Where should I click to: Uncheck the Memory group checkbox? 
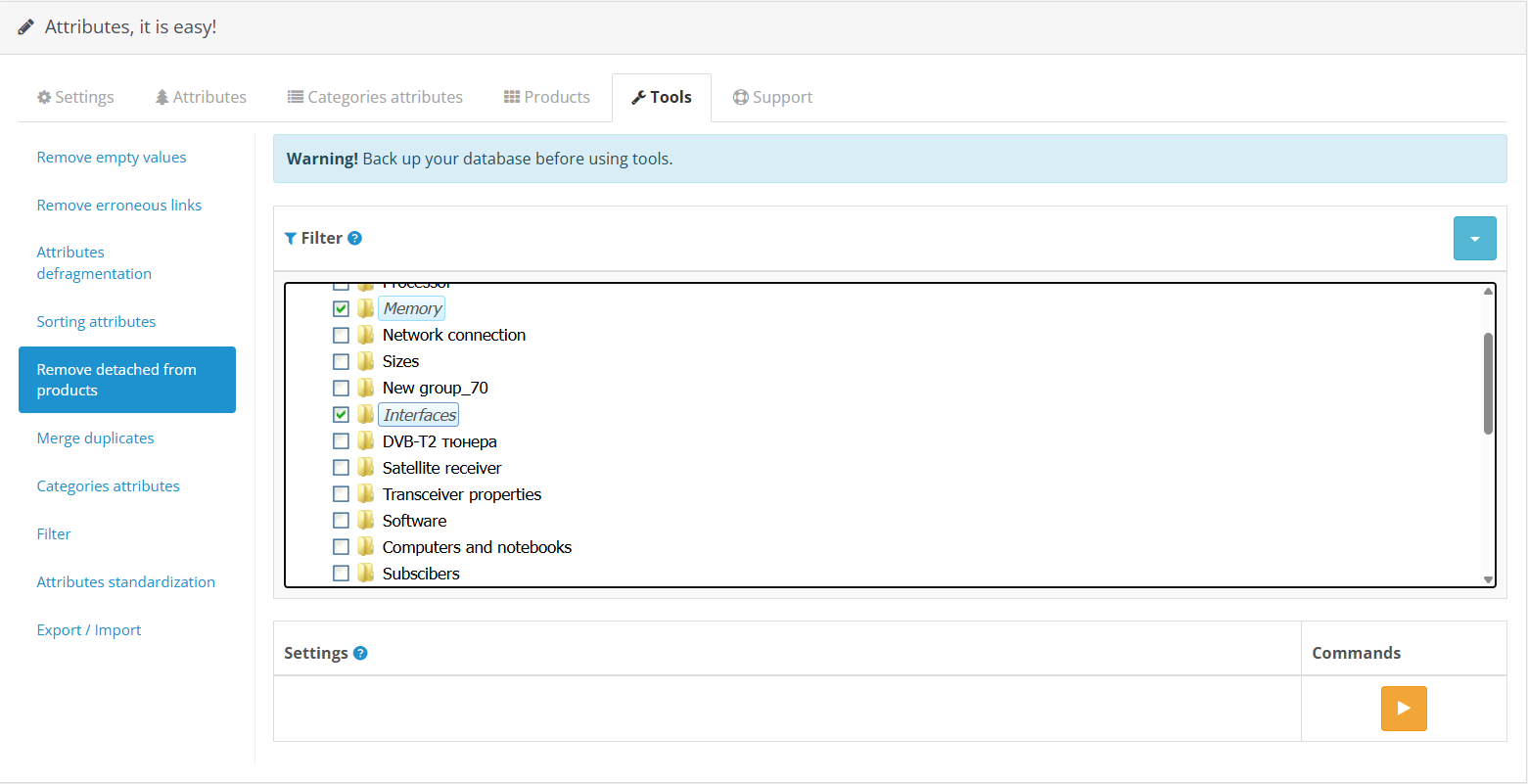[x=341, y=308]
